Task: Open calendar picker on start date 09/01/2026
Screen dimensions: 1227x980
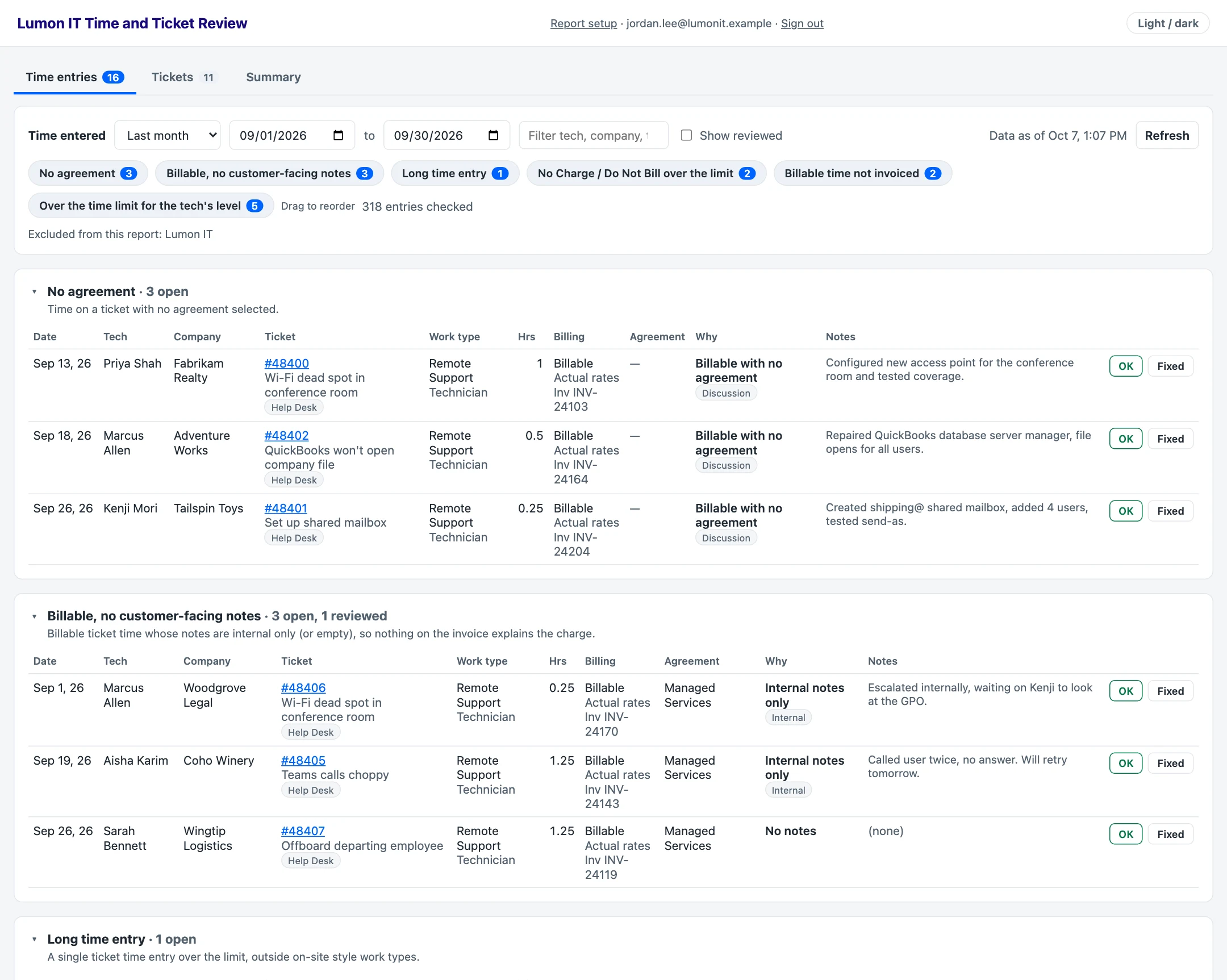Action: click(x=338, y=135)
